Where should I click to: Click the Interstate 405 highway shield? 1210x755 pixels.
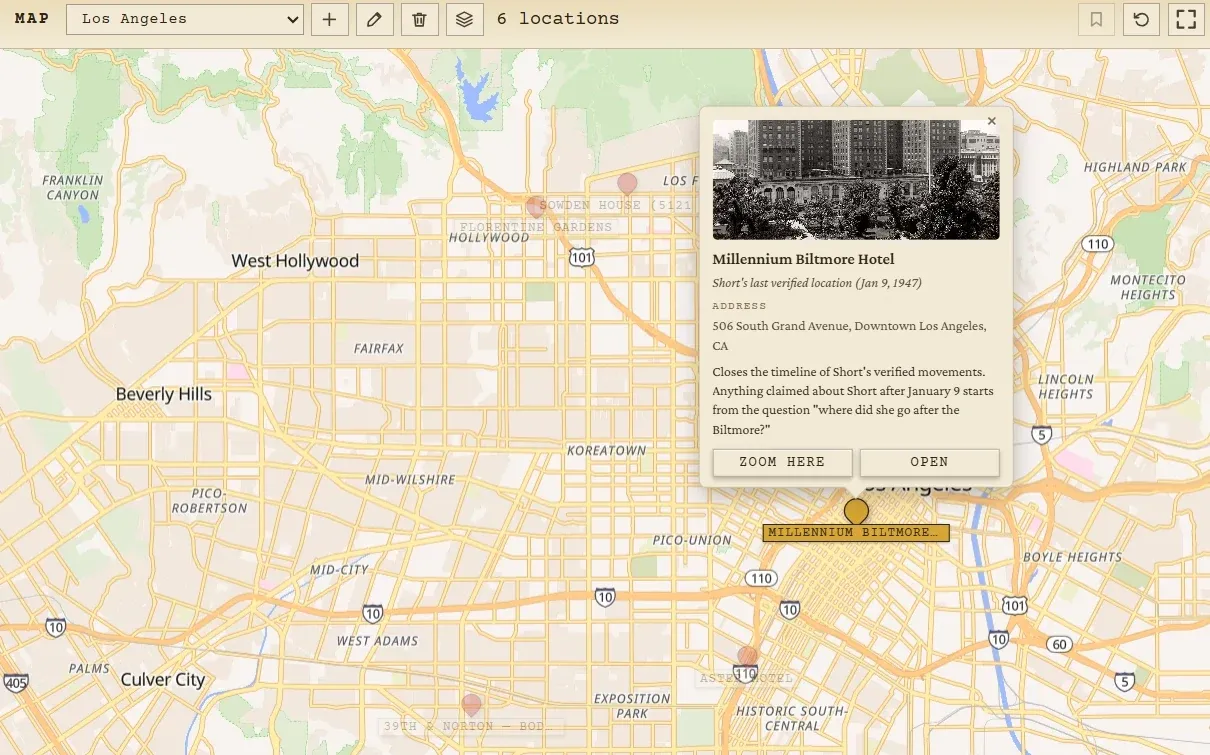15,683
